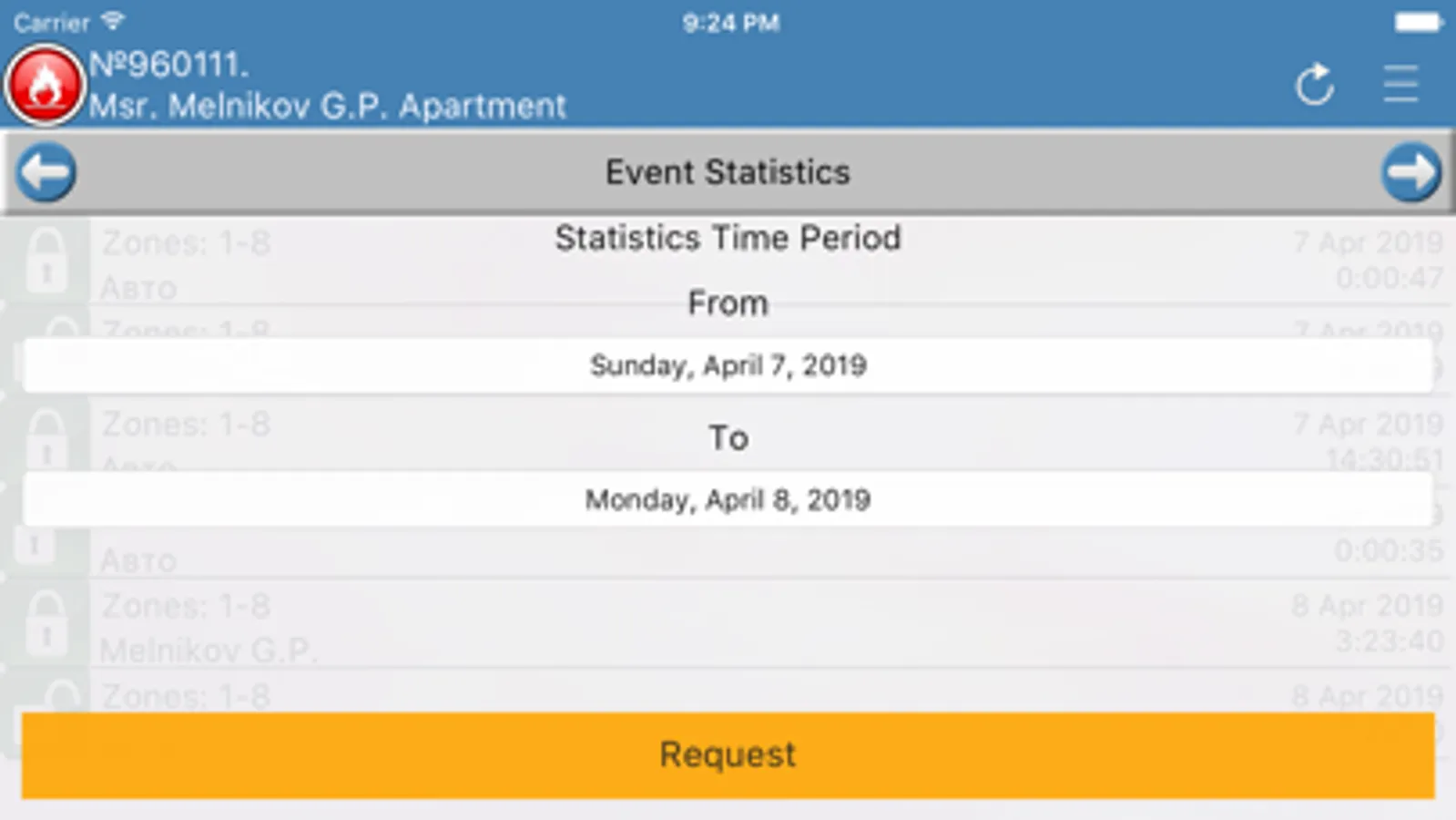
Task: Tap the Wi-Fi signal icon in status bar
Action: tap(113, 21)
